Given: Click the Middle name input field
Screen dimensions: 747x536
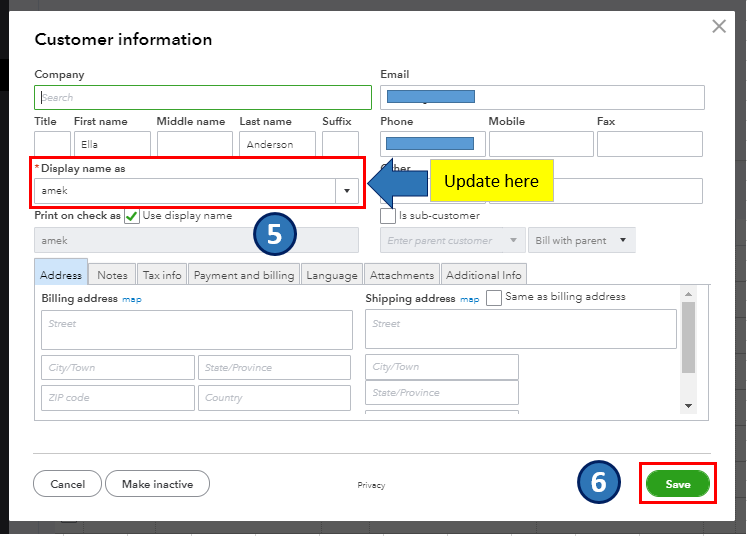Looking at the screenshot, I should tap(195, 144).
